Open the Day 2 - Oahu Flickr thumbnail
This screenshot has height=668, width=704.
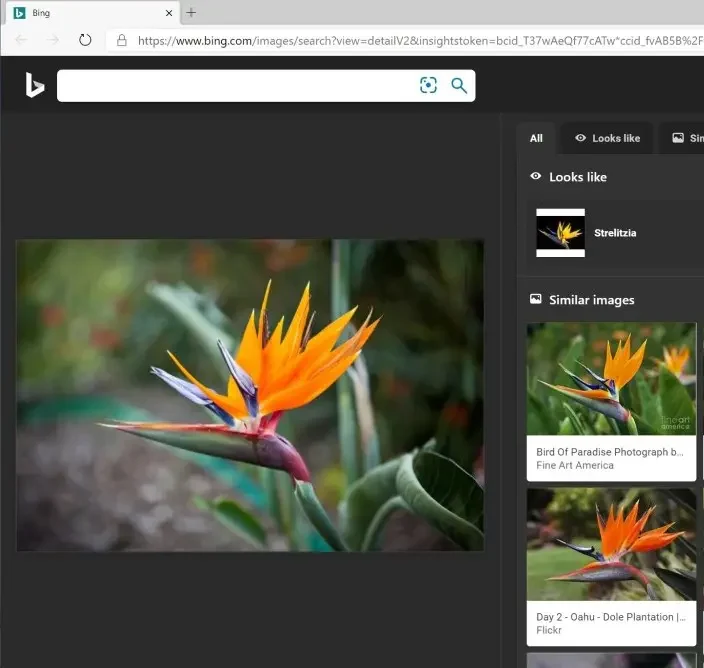(611, 544)
